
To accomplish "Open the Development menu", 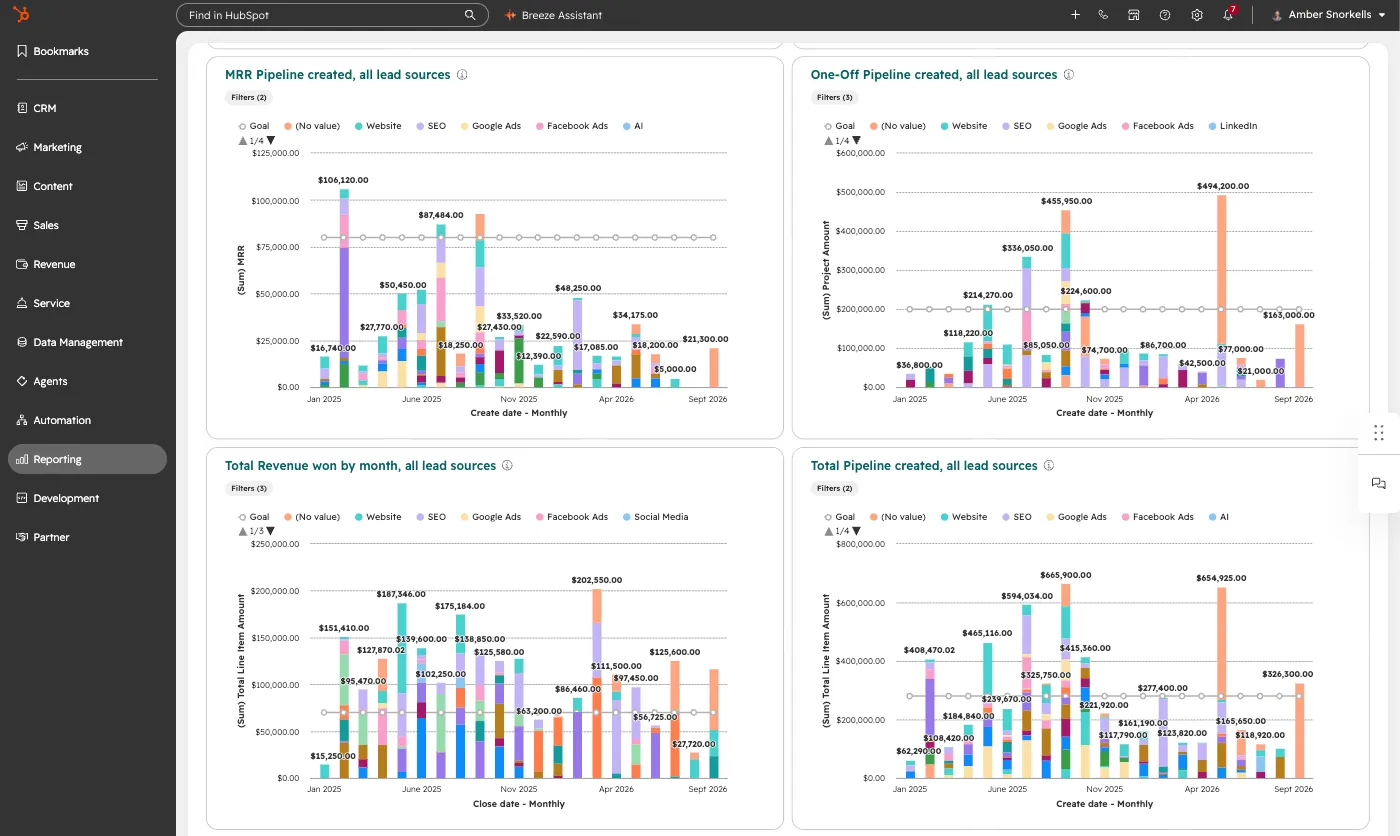I will (x=58, y=498).
